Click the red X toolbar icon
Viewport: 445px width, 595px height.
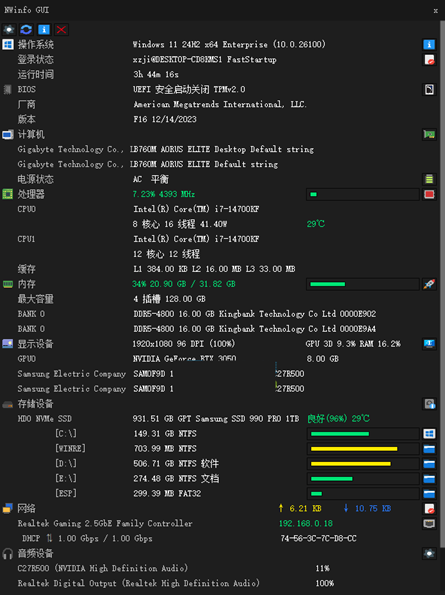pyautogui.click(x=61, y=30)
